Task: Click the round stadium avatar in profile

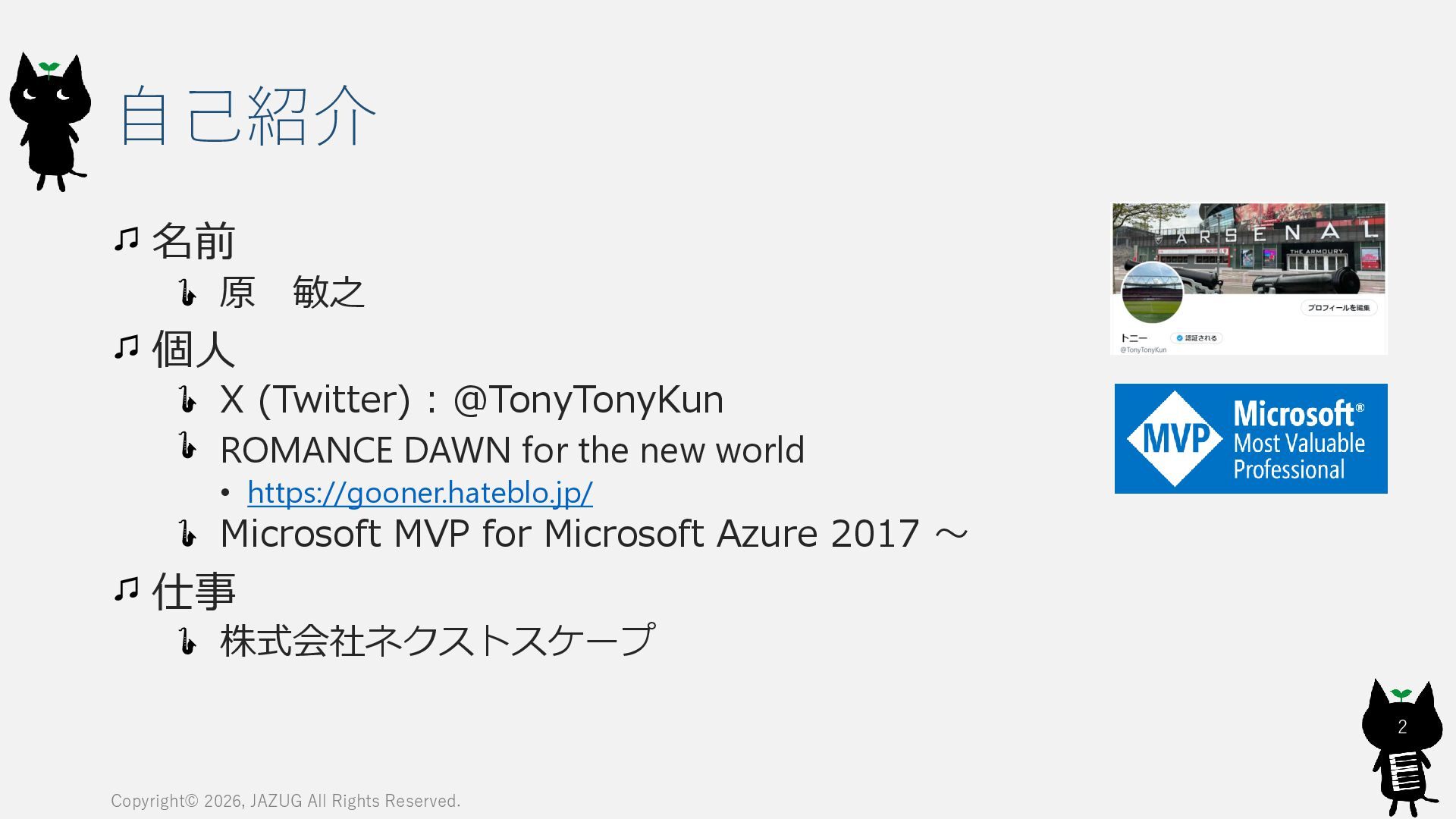Action: pyautogui.click(x=1152, y=293)
